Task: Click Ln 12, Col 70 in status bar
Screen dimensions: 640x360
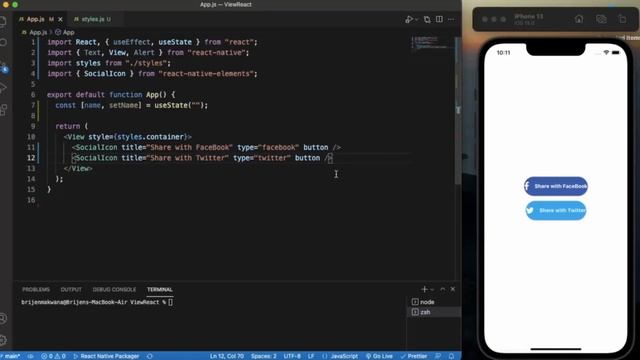Action: click(x=227, y=356)
